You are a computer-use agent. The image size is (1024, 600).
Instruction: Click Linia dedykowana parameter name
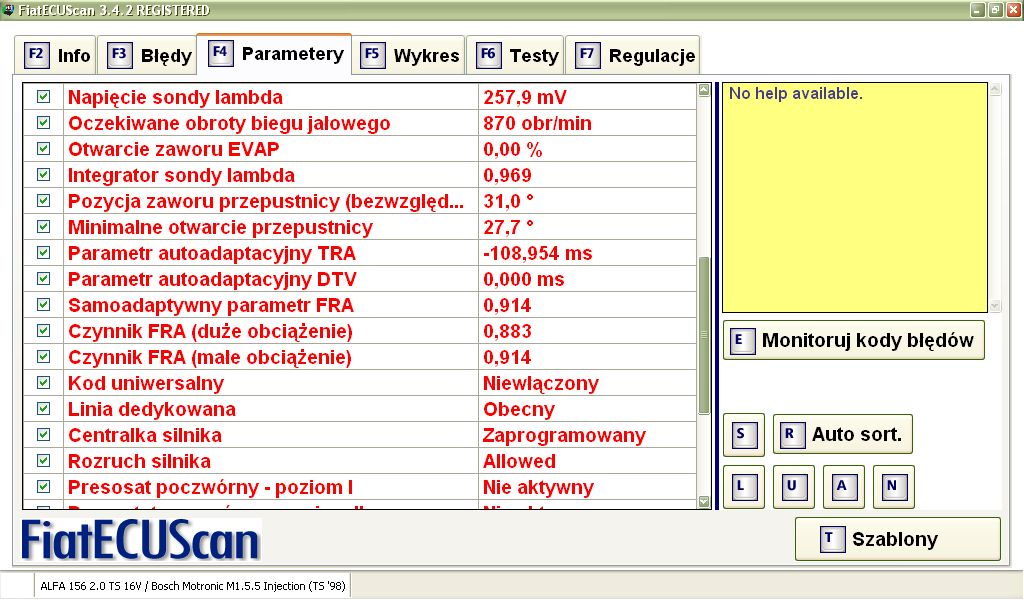coord(152,409)
